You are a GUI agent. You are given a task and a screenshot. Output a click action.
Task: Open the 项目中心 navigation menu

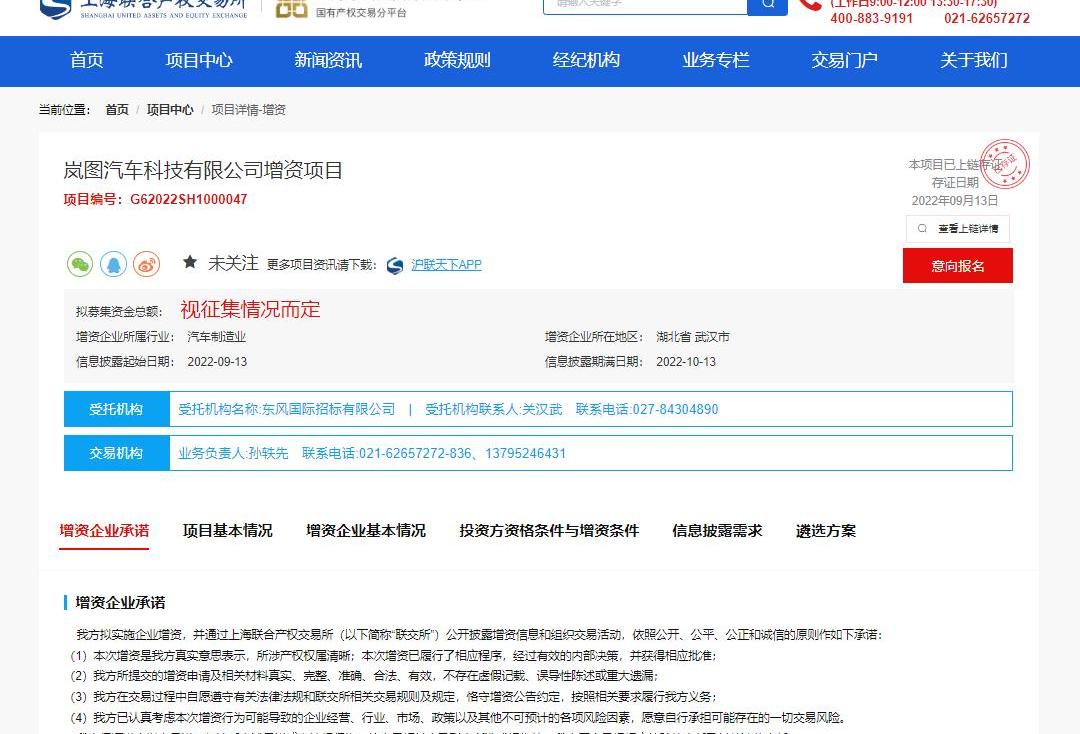199,61
